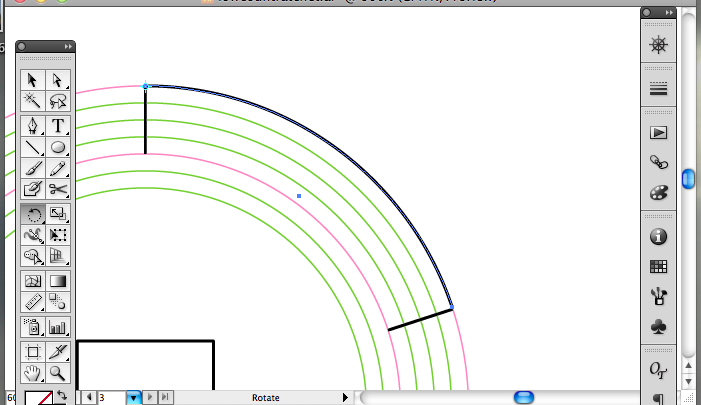Open the Paragraph panel pilcrow icon
The image size is (701, 405).
click(659, 398)
